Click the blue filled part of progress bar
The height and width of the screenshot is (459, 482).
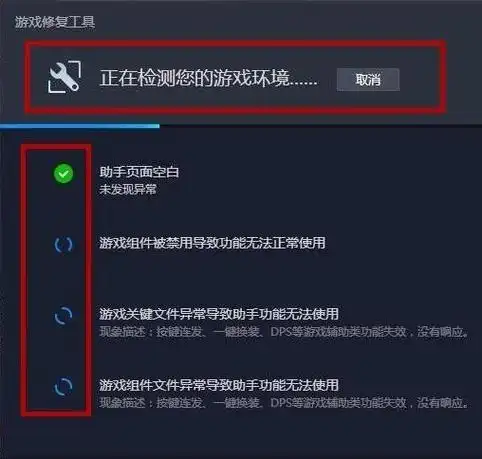click(x=80, y=126)
